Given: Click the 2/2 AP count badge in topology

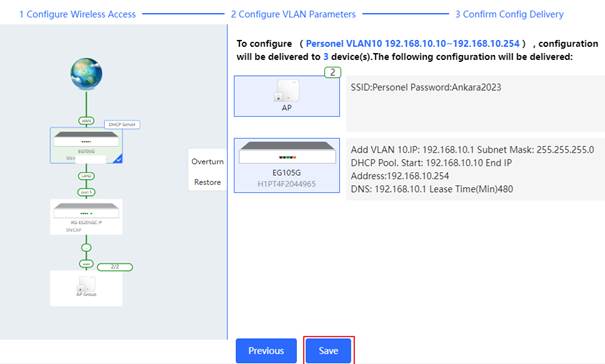Looking at the screenshot, I should tap(115, 267).
